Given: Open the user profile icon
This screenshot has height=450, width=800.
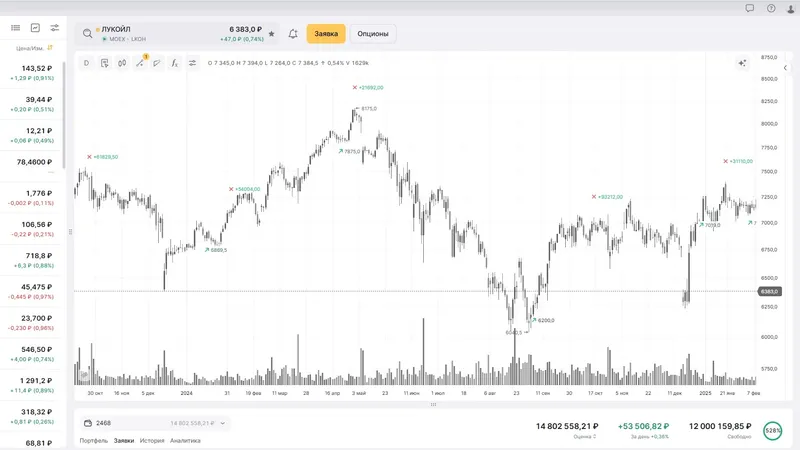Looking at the screenshot, I should (790, 8).
